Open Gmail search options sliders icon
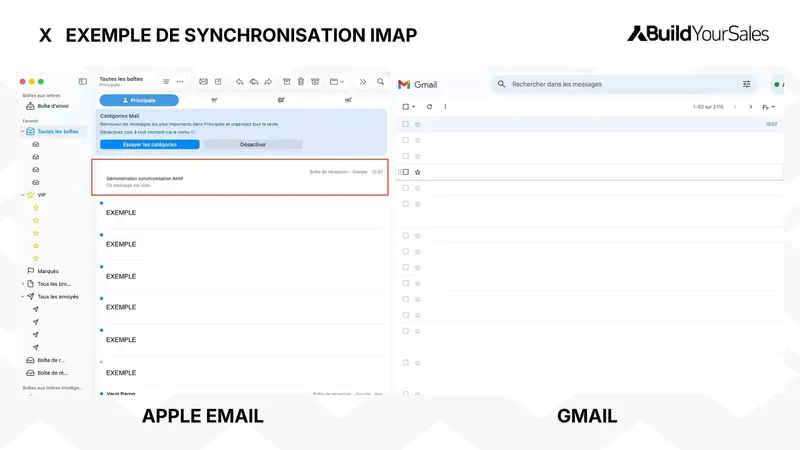 (746, 84)
